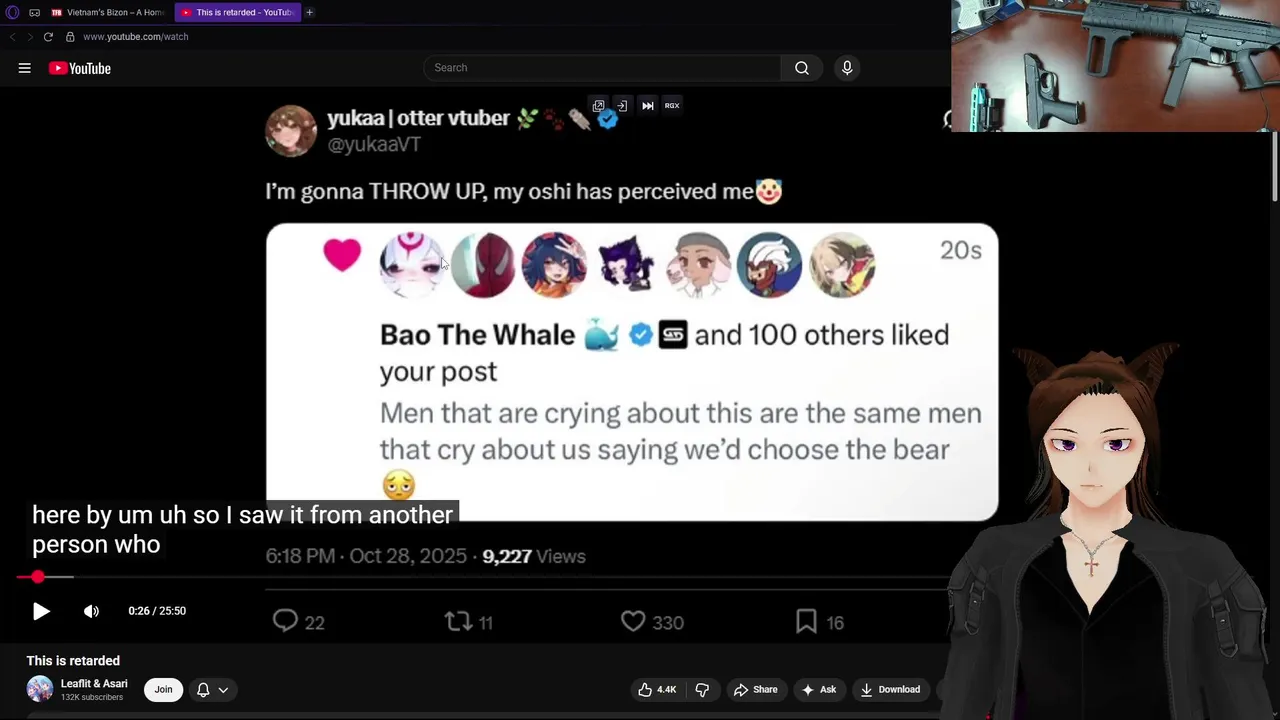Screen dimensions: 1280x720
Task: Toggle like on the video (4.4K)
Action: (657, 689)
